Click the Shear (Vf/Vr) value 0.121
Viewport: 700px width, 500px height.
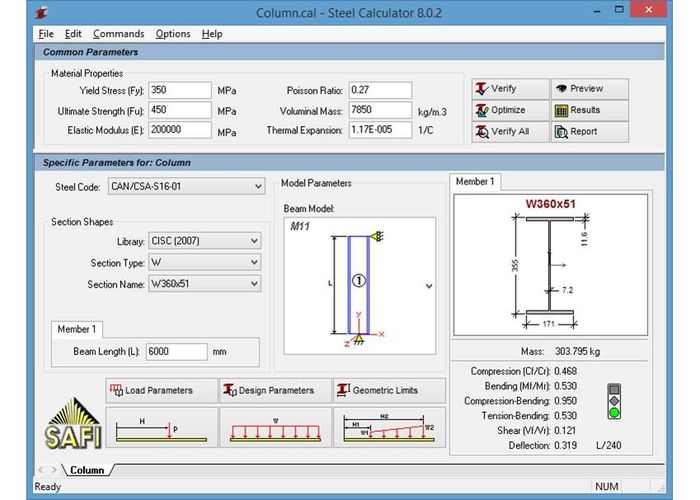point(565,430)
